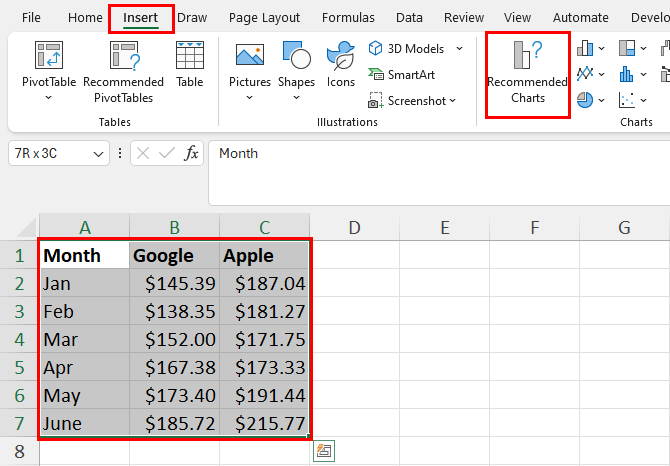Click the Select All corner triangle

[x=27, y=227]
